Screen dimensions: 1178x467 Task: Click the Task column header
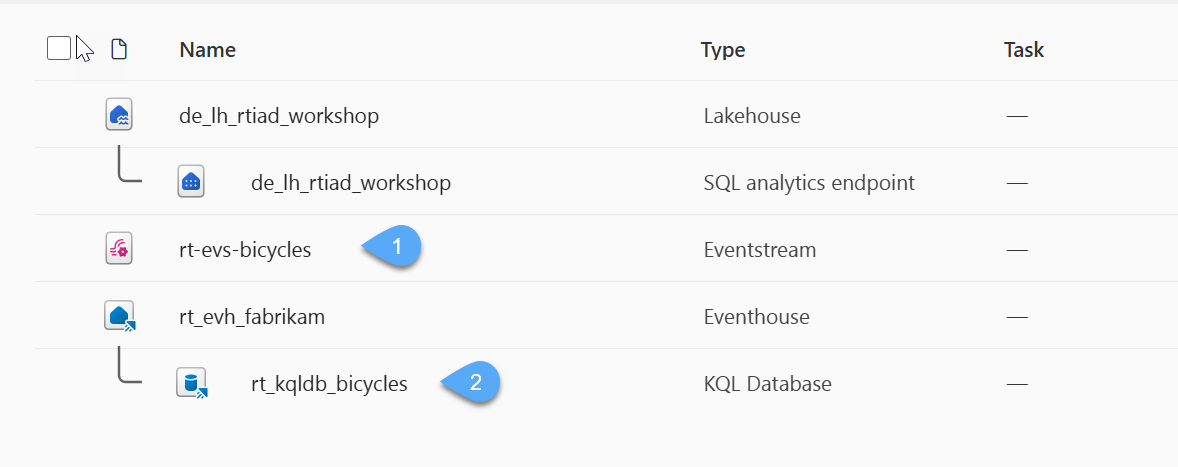point(1024,50)
